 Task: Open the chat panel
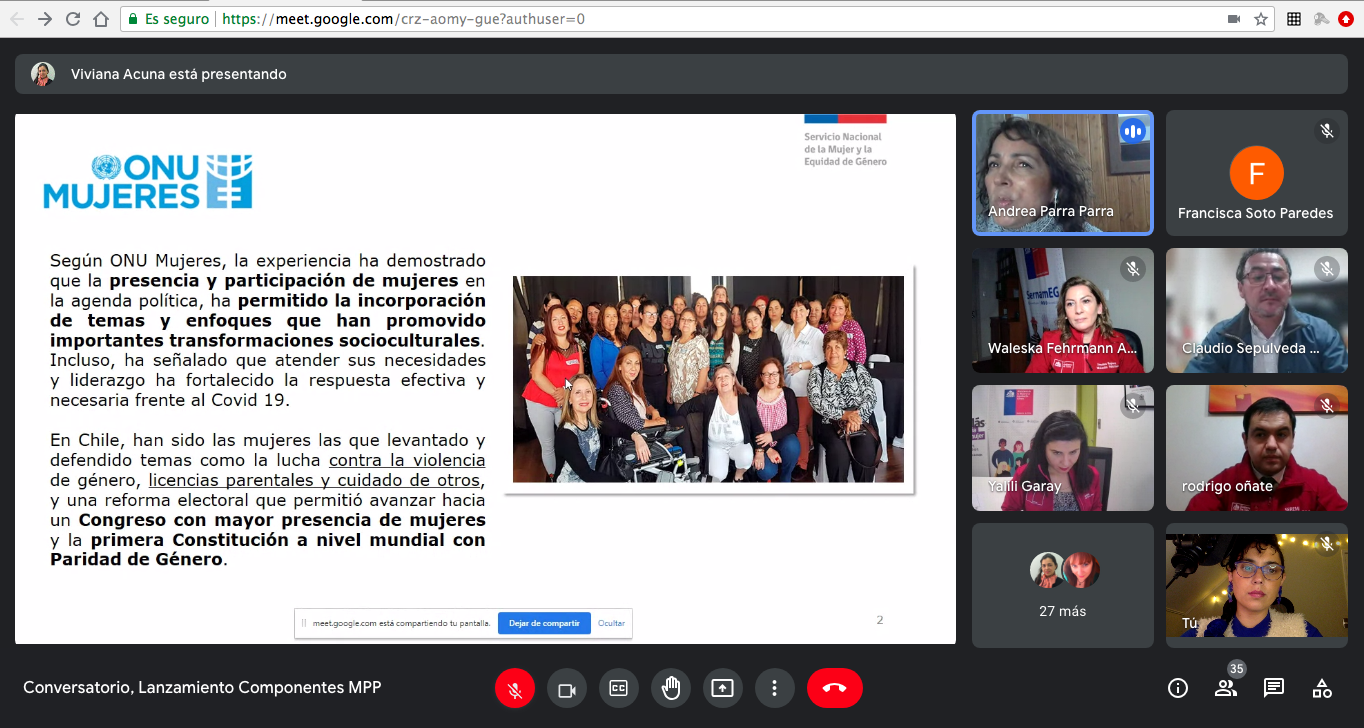pyautogui.click(x=1274, y=688)
